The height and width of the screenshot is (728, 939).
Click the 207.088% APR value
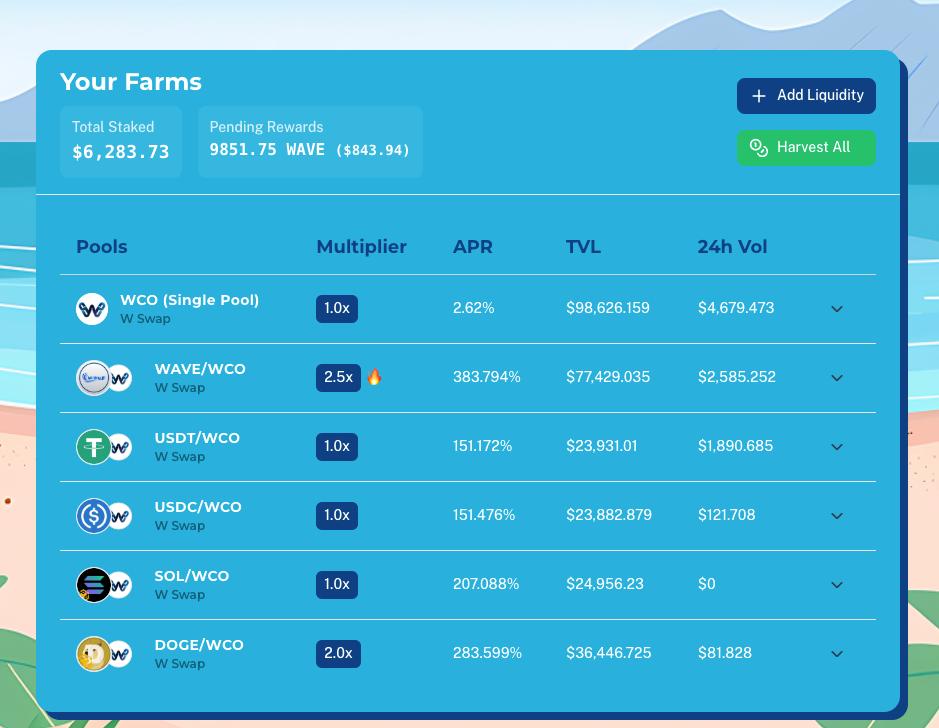(x=486, y=584)
